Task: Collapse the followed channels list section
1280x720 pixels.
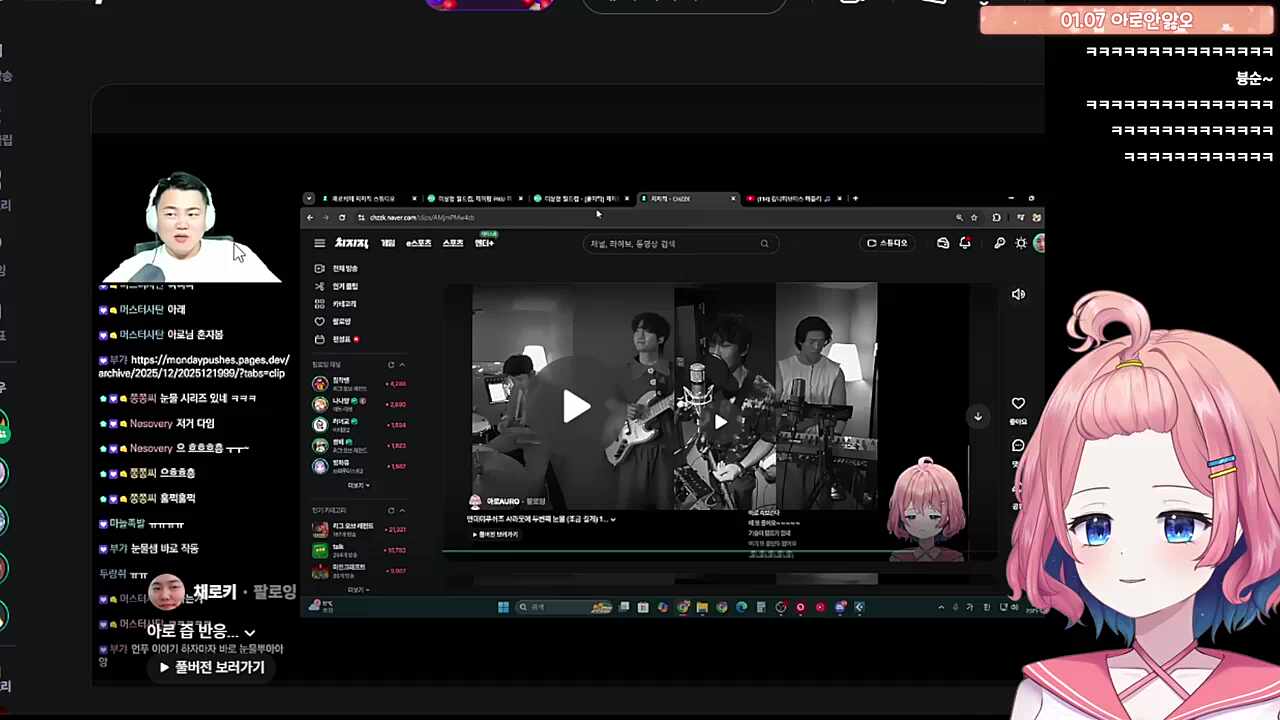Action: 402,365
